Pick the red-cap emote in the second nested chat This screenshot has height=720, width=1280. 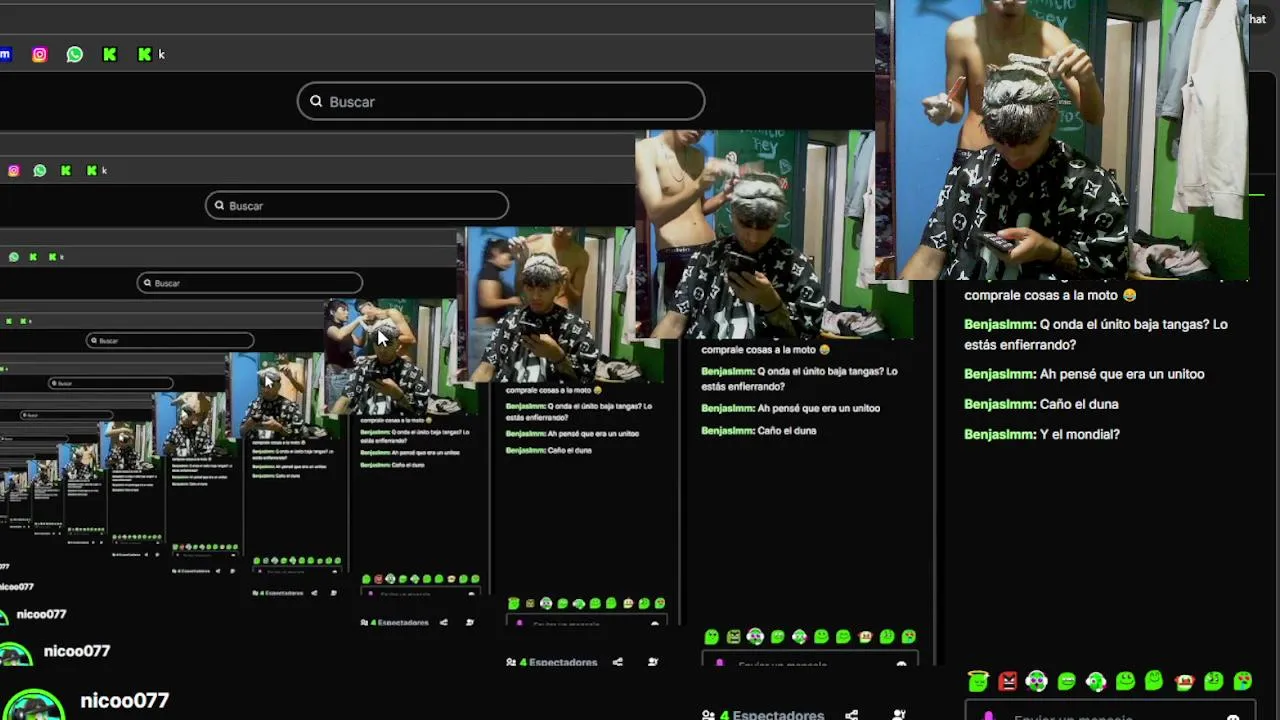coord(865,637)
